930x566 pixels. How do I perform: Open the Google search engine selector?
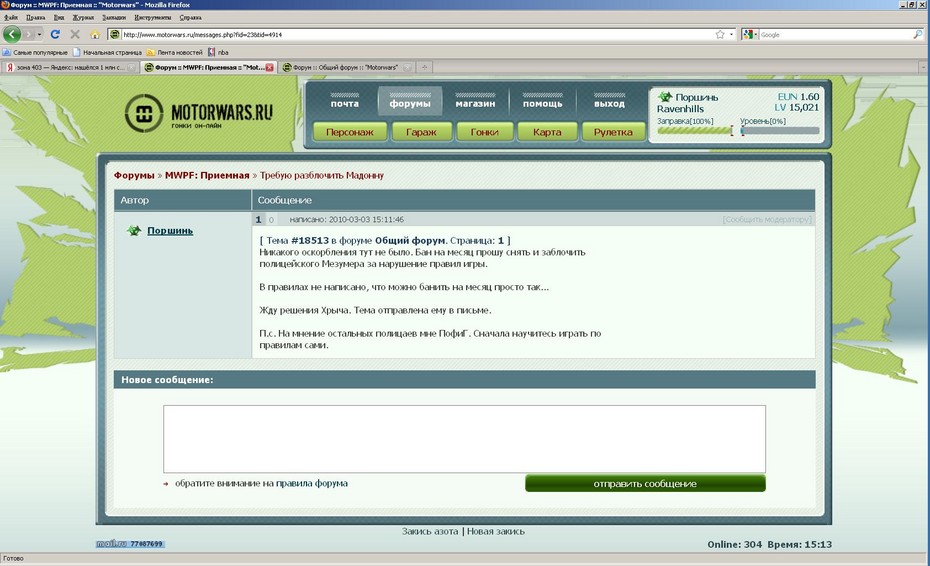pos(750,34)
